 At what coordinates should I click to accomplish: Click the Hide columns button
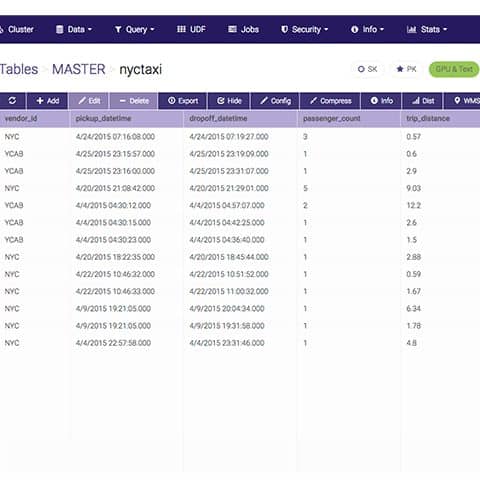pos(229,101)
